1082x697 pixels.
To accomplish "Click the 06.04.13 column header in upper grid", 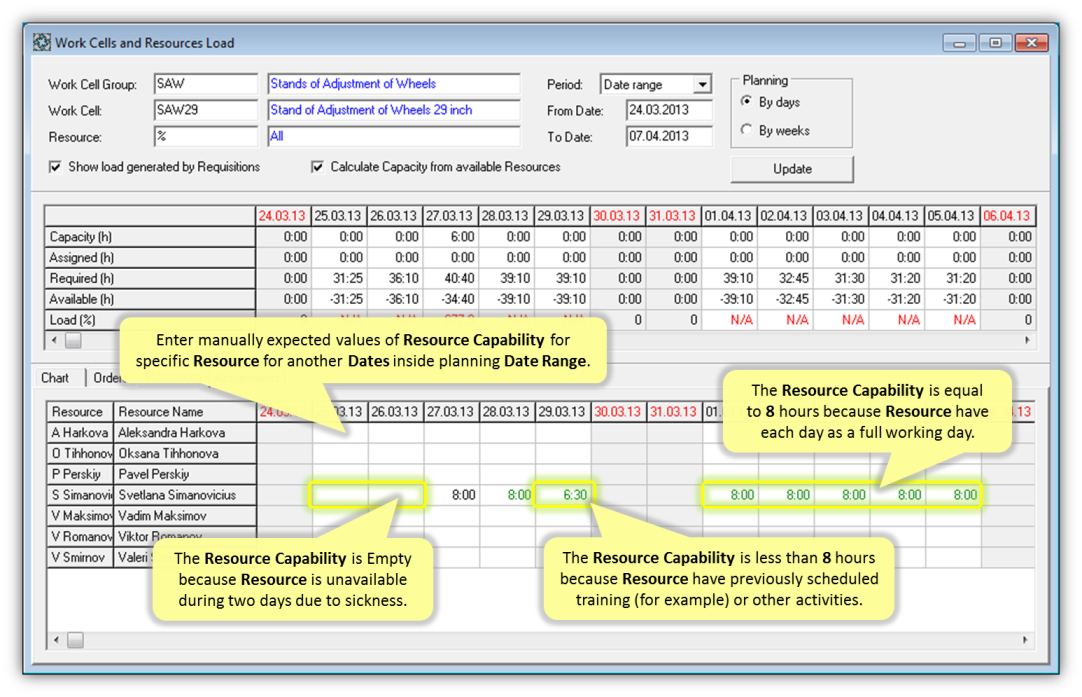I will click(1007, 216).
